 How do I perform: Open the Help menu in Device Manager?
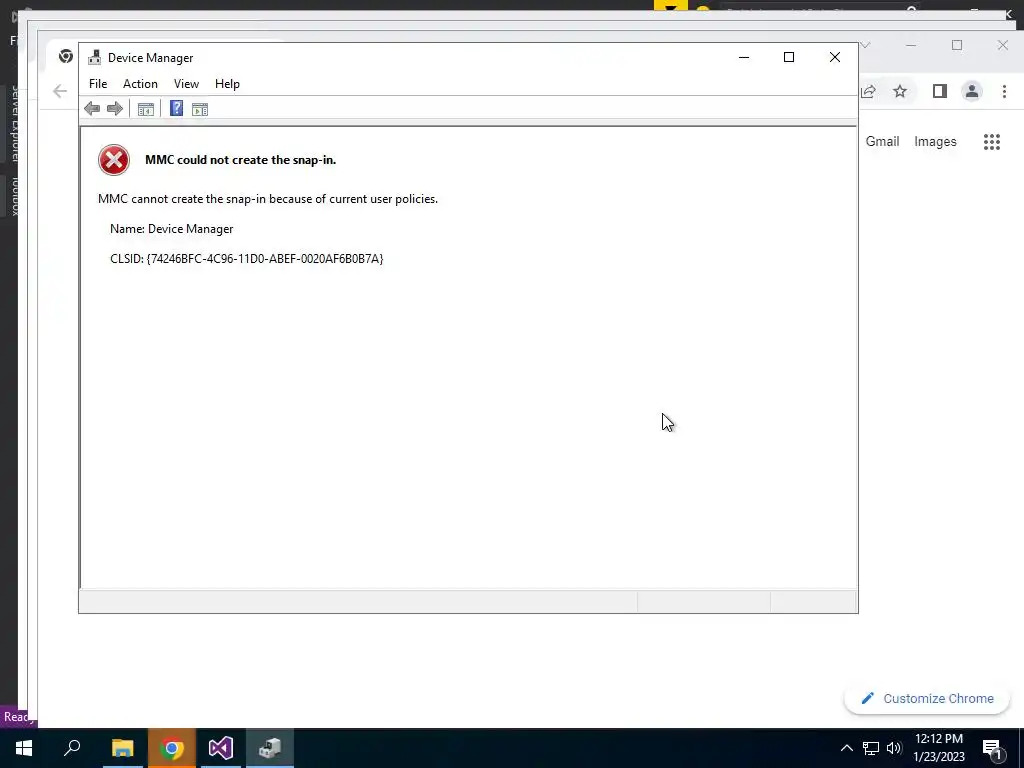point(227,84)
